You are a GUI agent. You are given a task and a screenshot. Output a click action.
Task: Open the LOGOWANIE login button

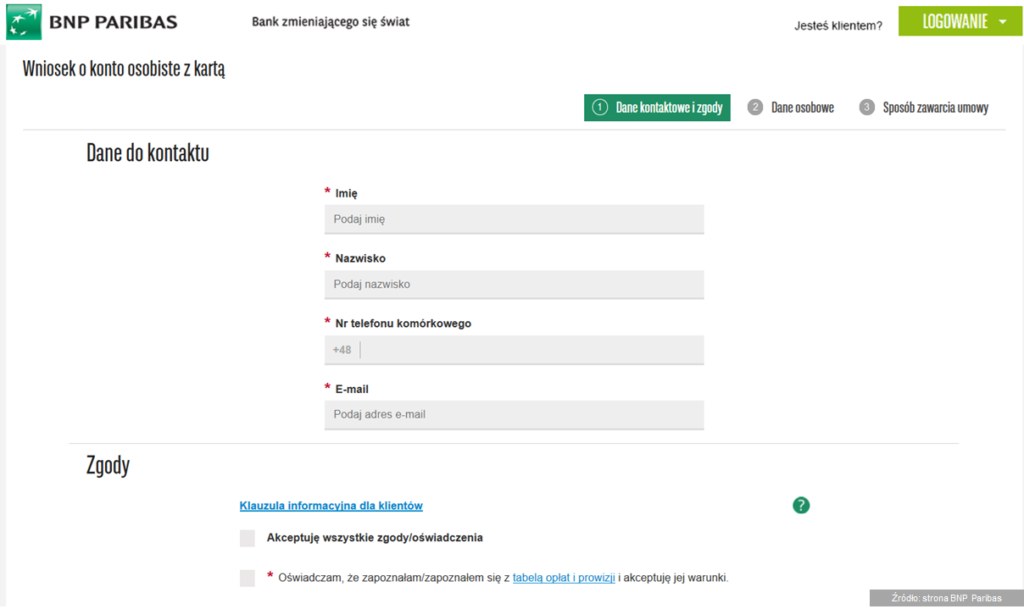click(954, 22)
